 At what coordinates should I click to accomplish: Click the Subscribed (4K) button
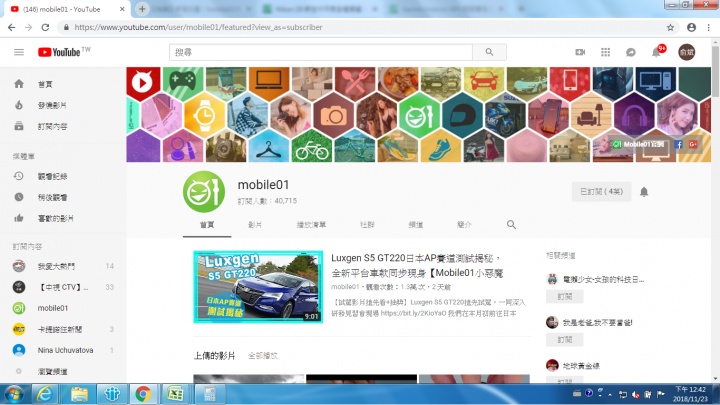(601, 192)
